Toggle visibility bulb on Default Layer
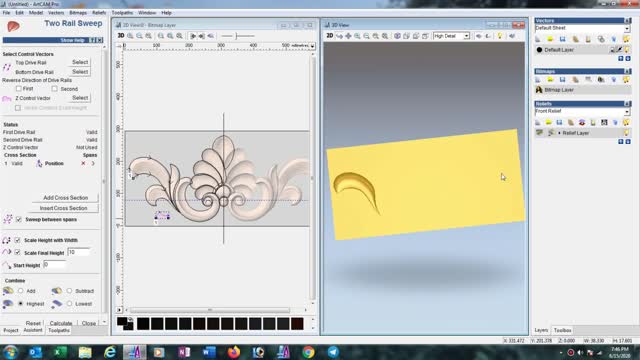The height and width of the screenshot is (360, 640). (627, 50)
